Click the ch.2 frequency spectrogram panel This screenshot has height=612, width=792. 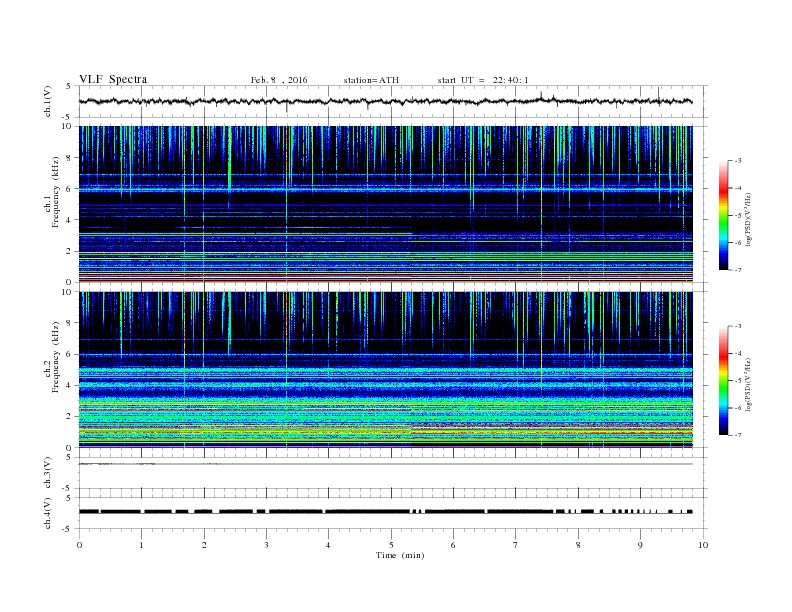click(x=386, y=369)
